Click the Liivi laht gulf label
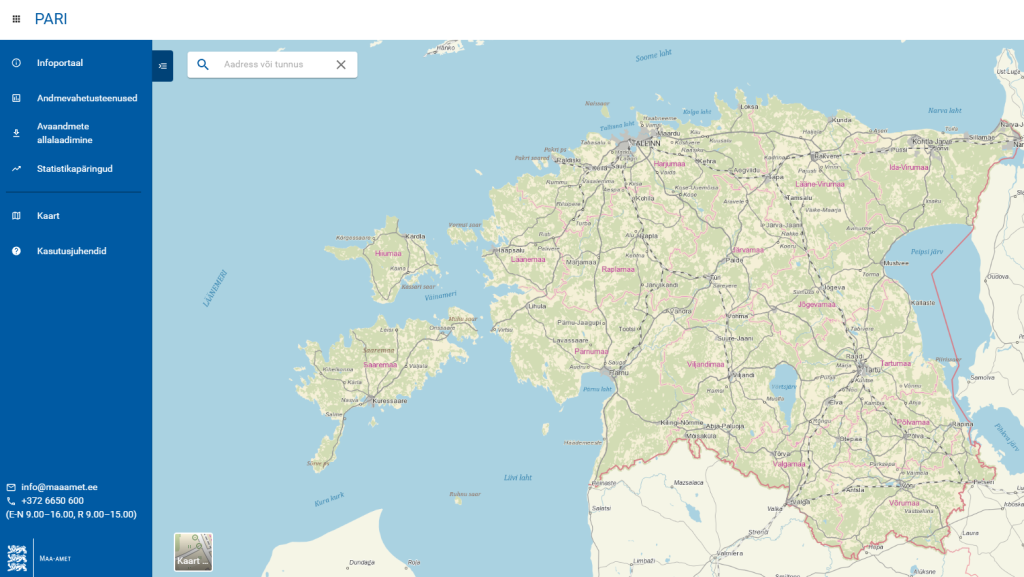Screen dimensions: 1024x577 coord(518,478)
